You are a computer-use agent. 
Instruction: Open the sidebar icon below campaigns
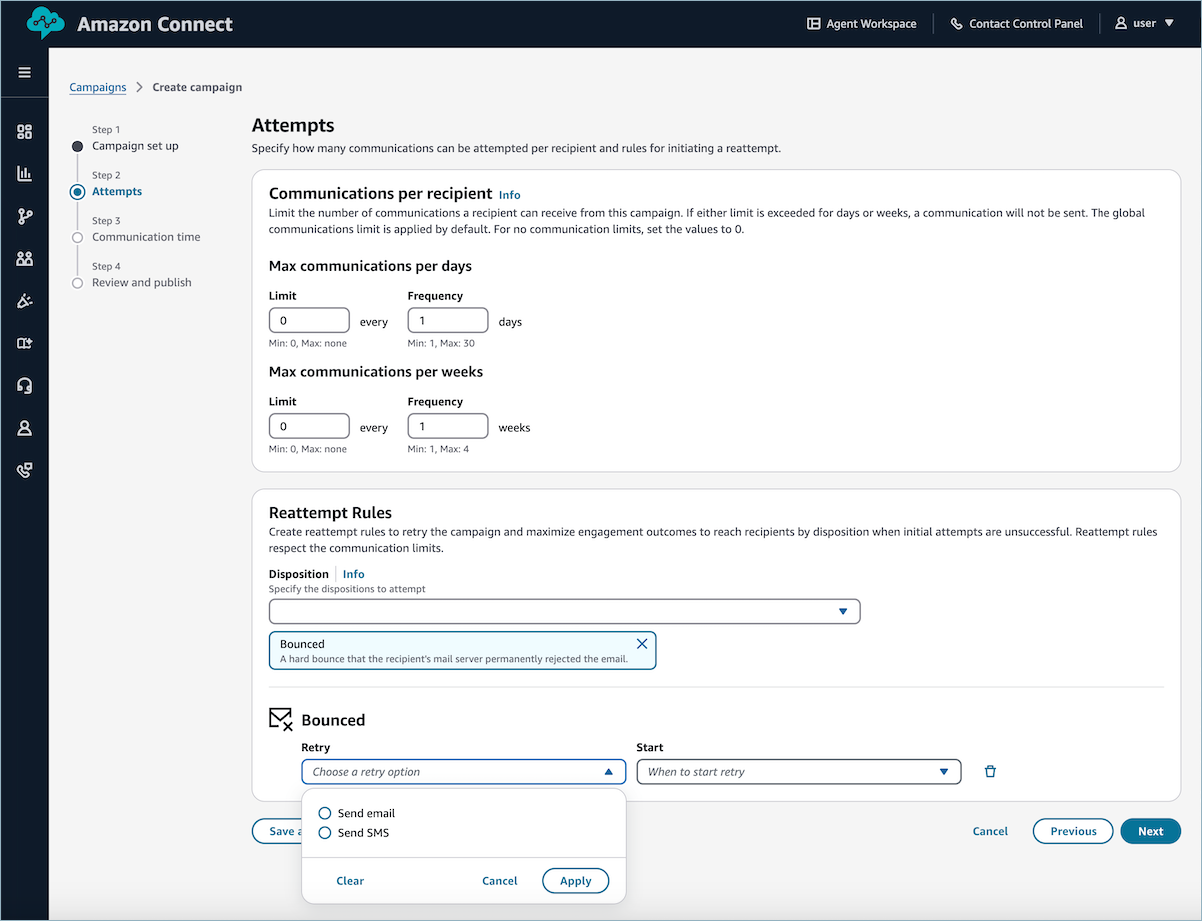pyautogui.click(x=25, y=343)
